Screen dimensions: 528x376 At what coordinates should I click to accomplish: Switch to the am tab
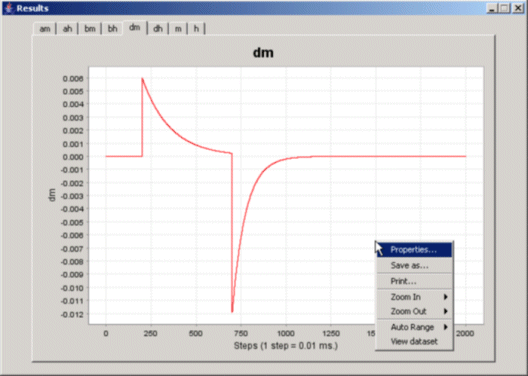click(x=45, y=29)
